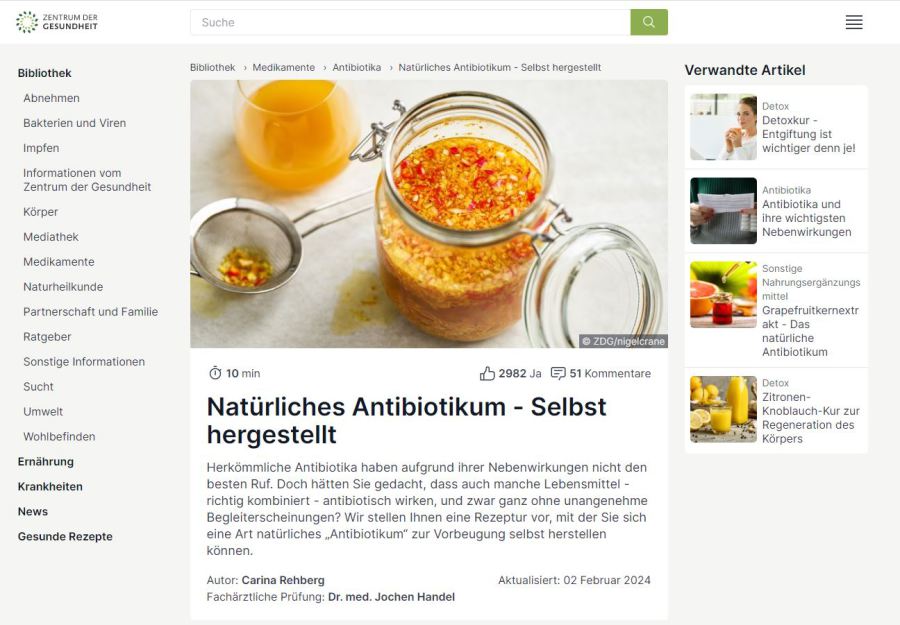Open the hamburger menu icon

tap(854, 22)
